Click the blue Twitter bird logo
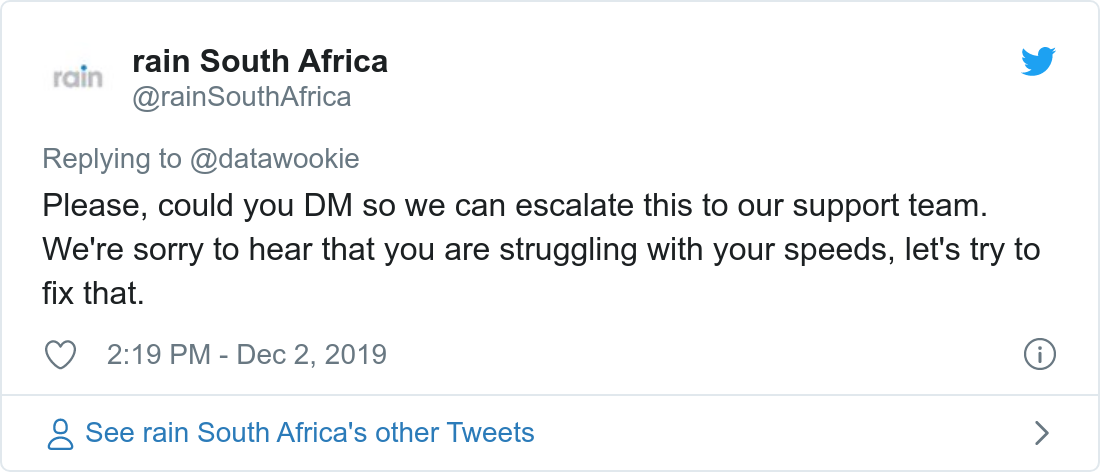1100x472 pixels. coord(1038,63)
